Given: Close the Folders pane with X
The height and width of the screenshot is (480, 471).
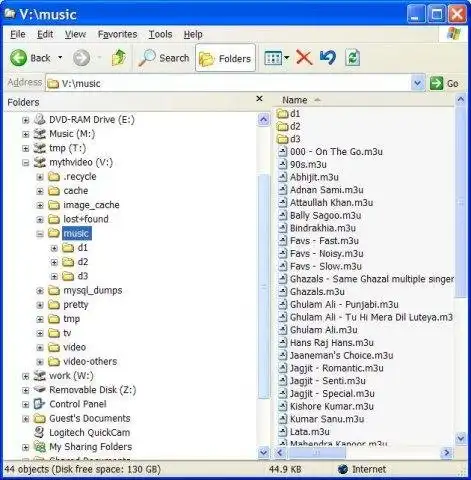Looking at the screenshot, I should pyautogui.click(x=259, y=99).
